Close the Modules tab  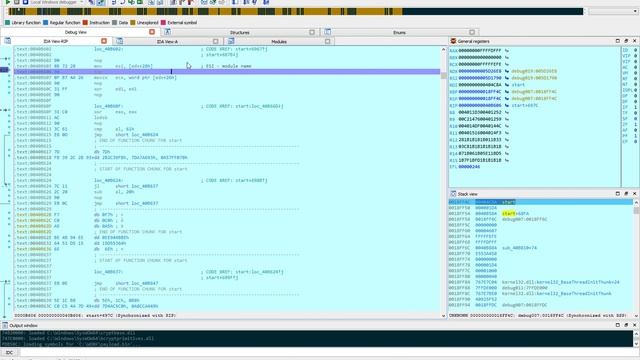coord(327,41)
